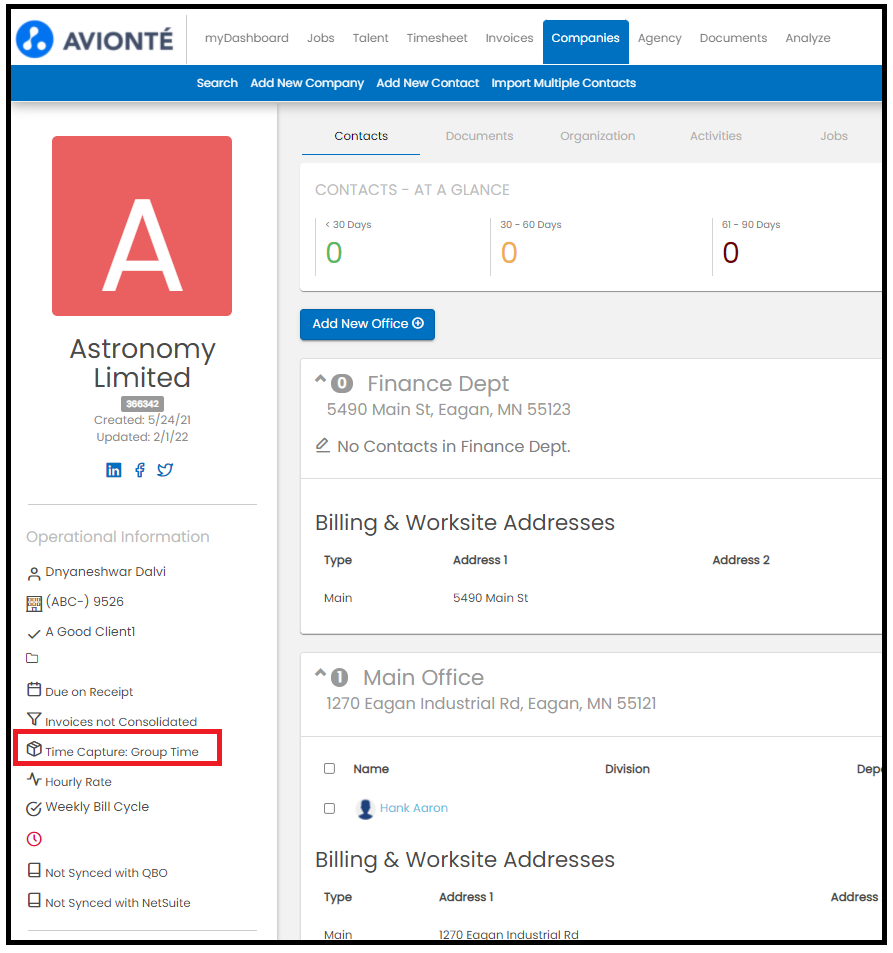
Task: Tick the select-all checkbox beside Name header
Action: tap(329, 769)
